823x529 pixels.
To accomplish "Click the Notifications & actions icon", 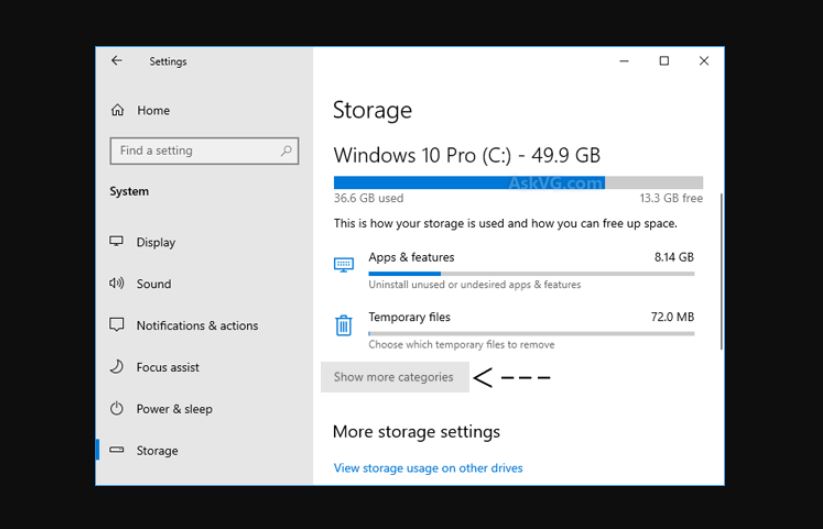I will [x=117, y=325].
